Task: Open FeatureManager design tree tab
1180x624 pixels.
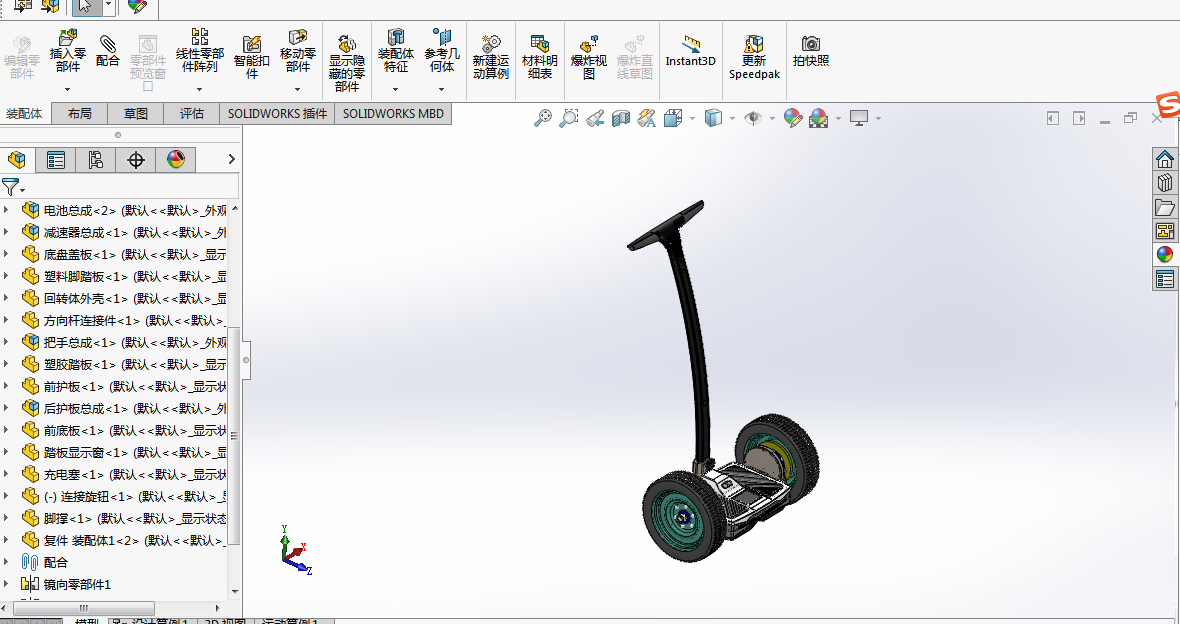Action: [17, 160]
